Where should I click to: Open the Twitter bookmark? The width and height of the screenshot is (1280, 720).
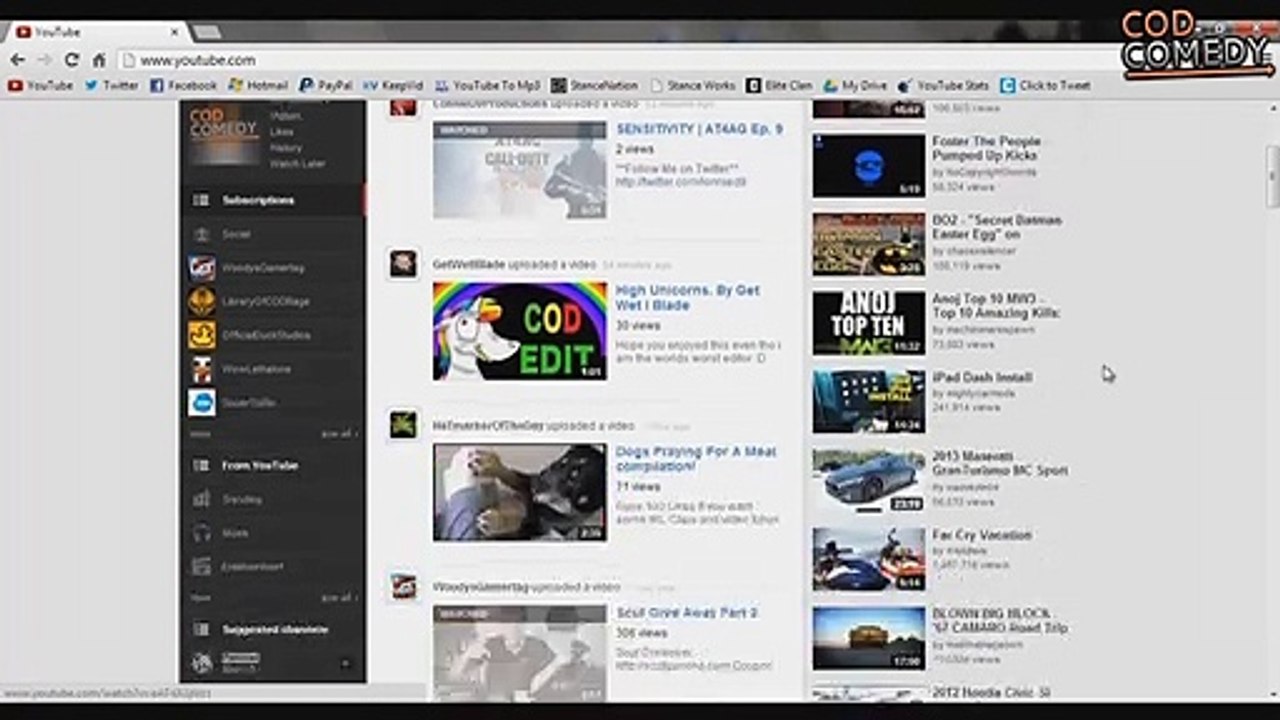tap(111, 86)
